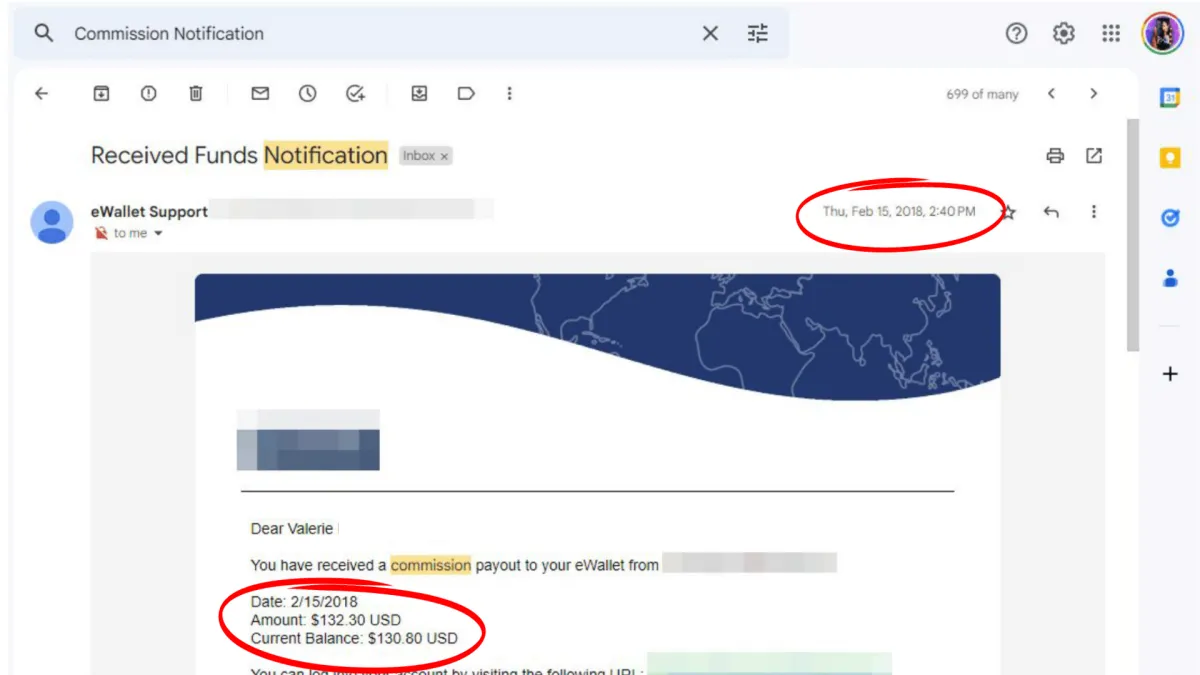Viewport: 1200px width, 675px height.
Task: Snooze this email clock icon
Action: [x=307, y=93]
